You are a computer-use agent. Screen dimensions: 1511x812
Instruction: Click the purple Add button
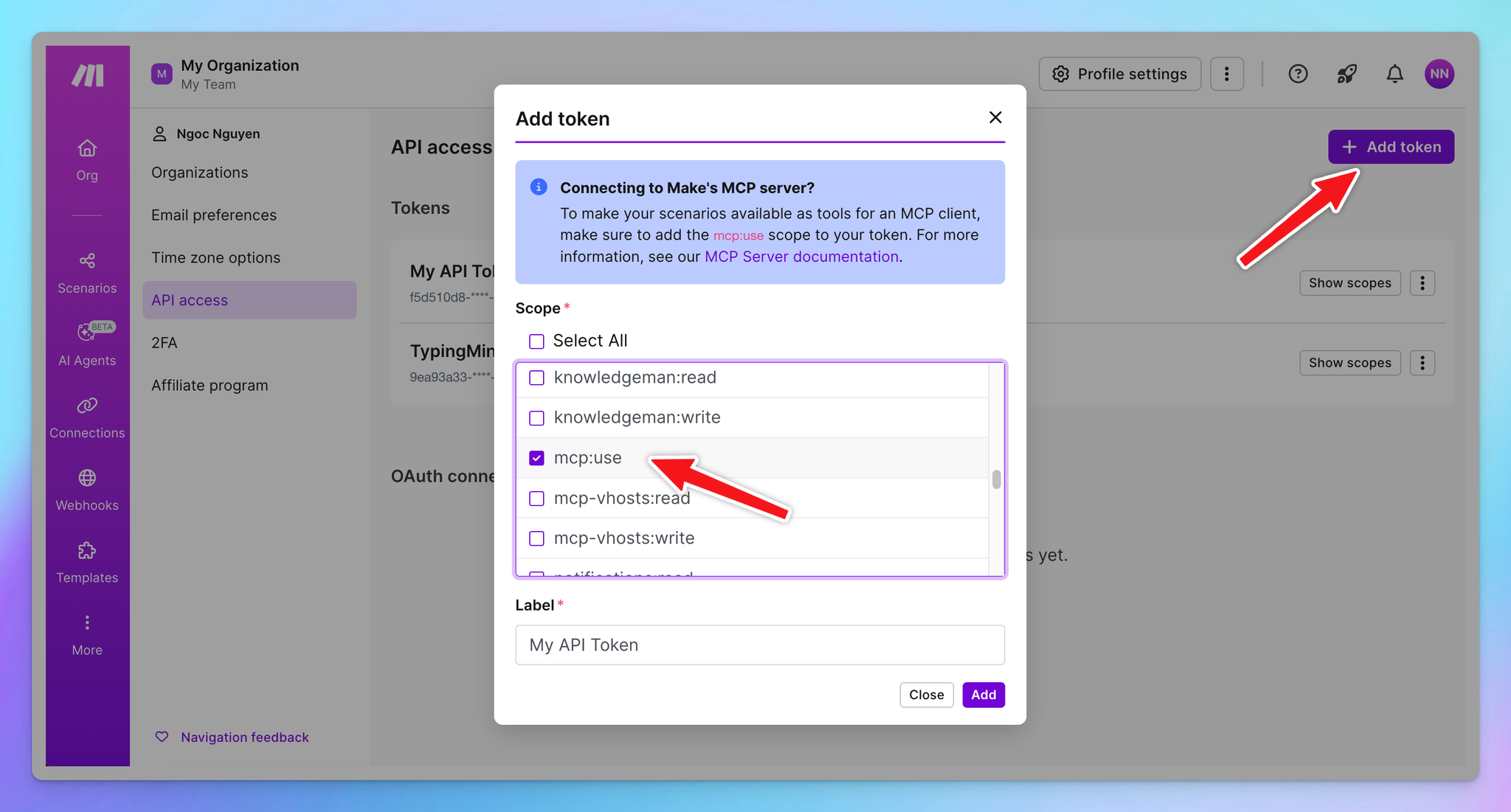[x=983, y=695]
